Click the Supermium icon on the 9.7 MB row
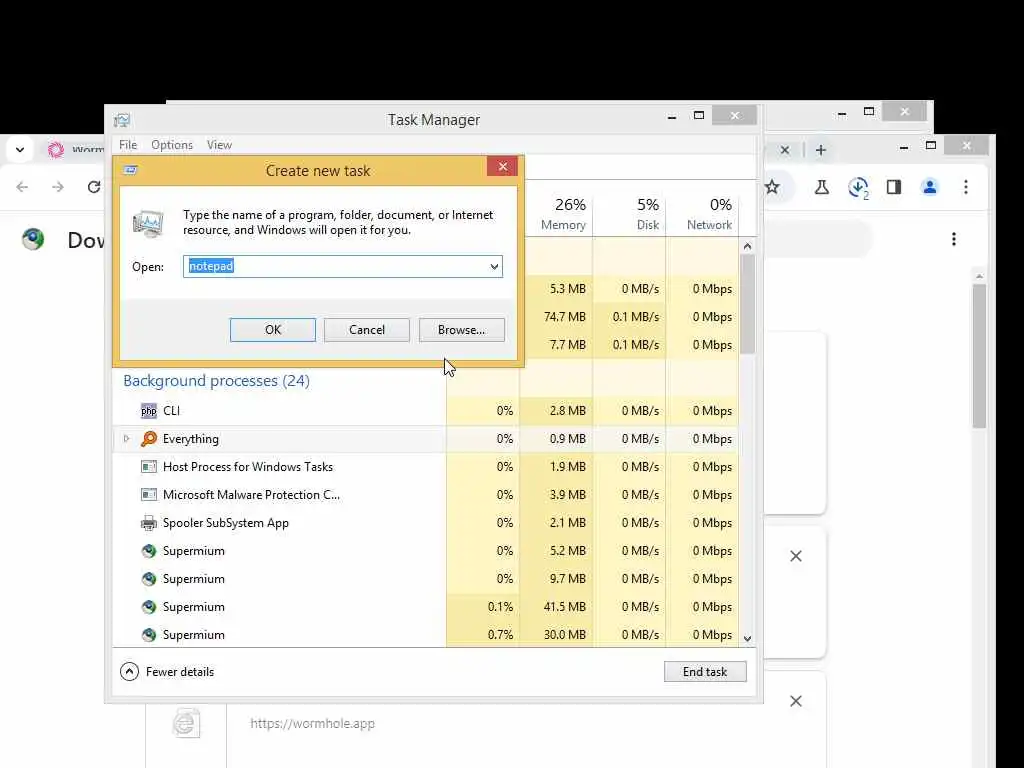 [x=149, y=579]
